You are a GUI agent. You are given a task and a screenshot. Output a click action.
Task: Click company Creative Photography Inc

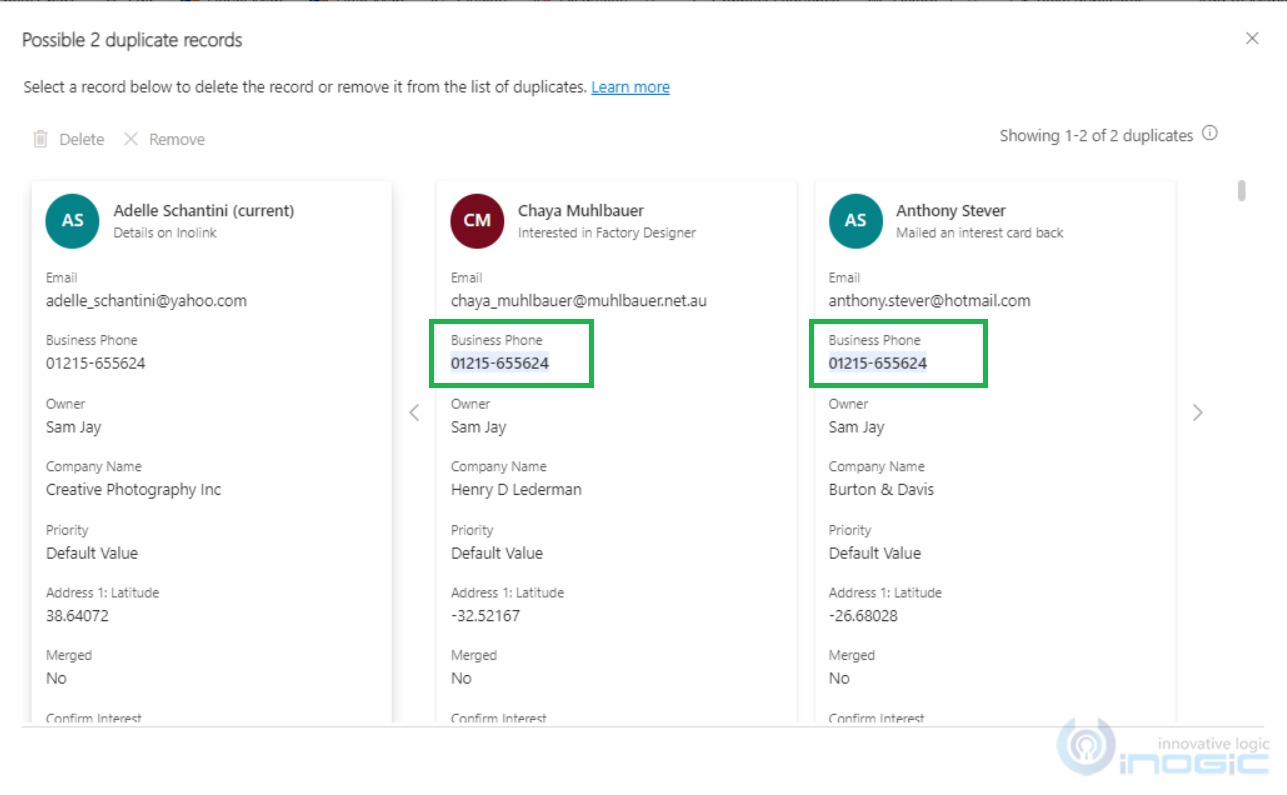pyautogui.click(x=134, y=489)
